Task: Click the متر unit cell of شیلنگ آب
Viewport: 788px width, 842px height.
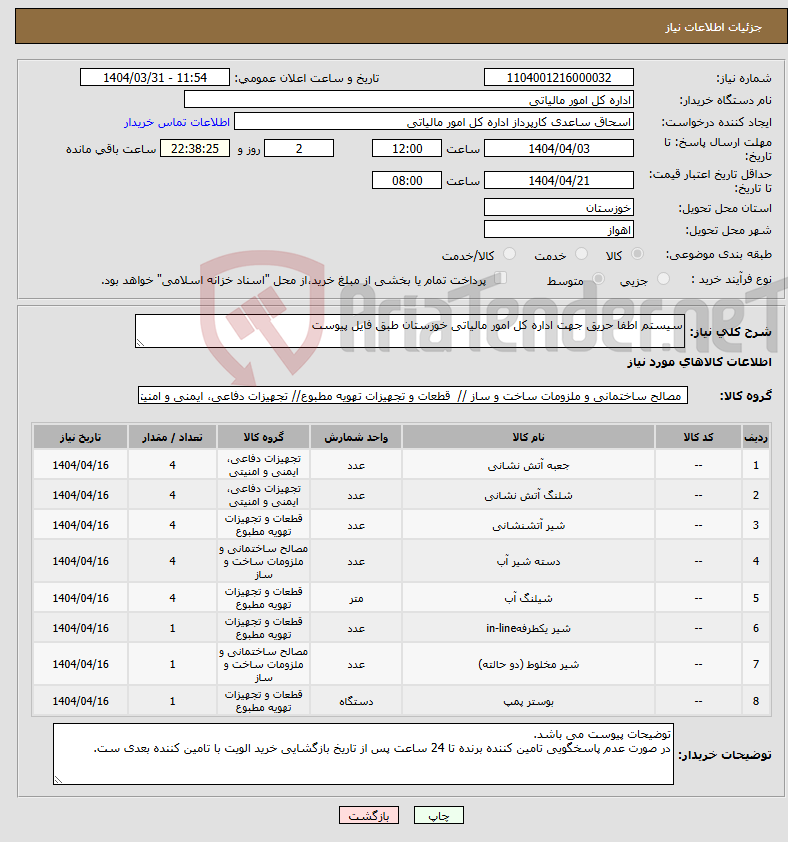Action: click(356, 598)
